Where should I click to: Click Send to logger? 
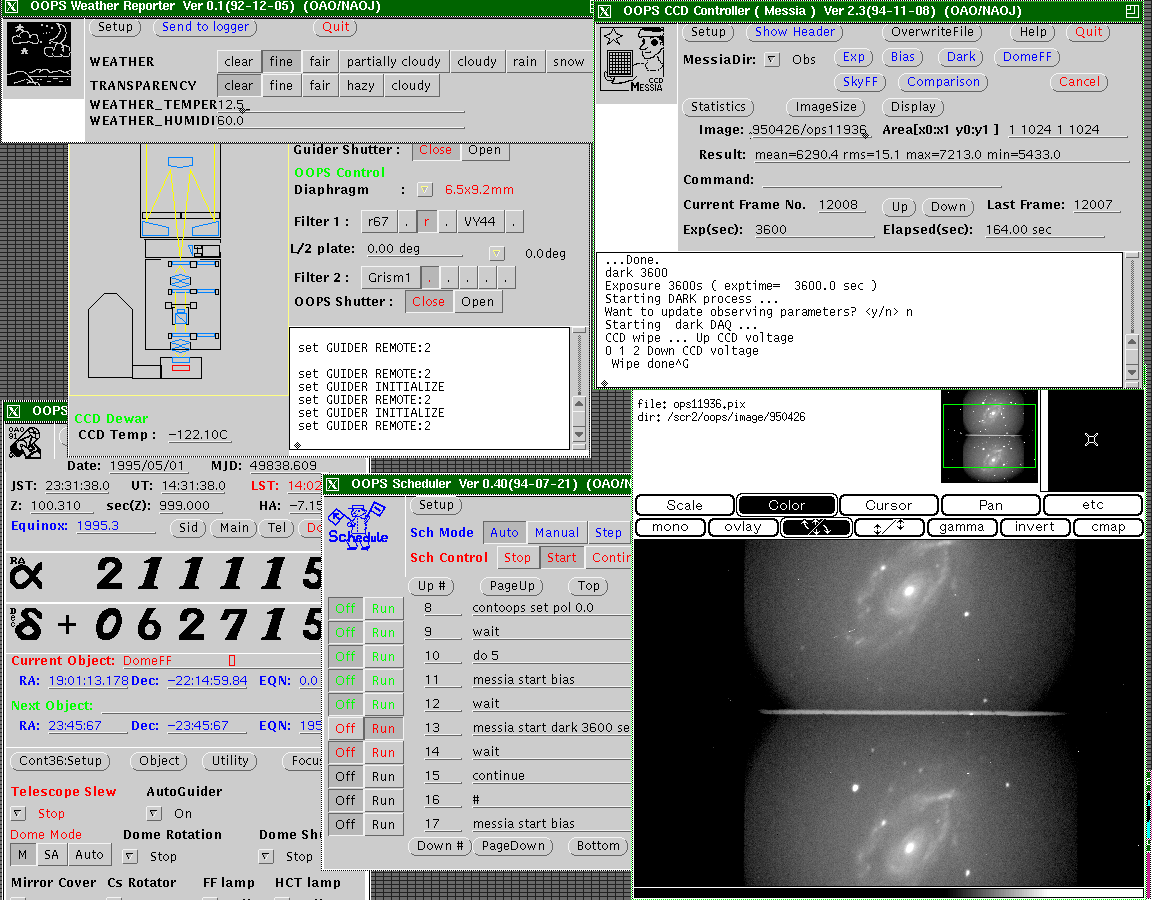206,27
